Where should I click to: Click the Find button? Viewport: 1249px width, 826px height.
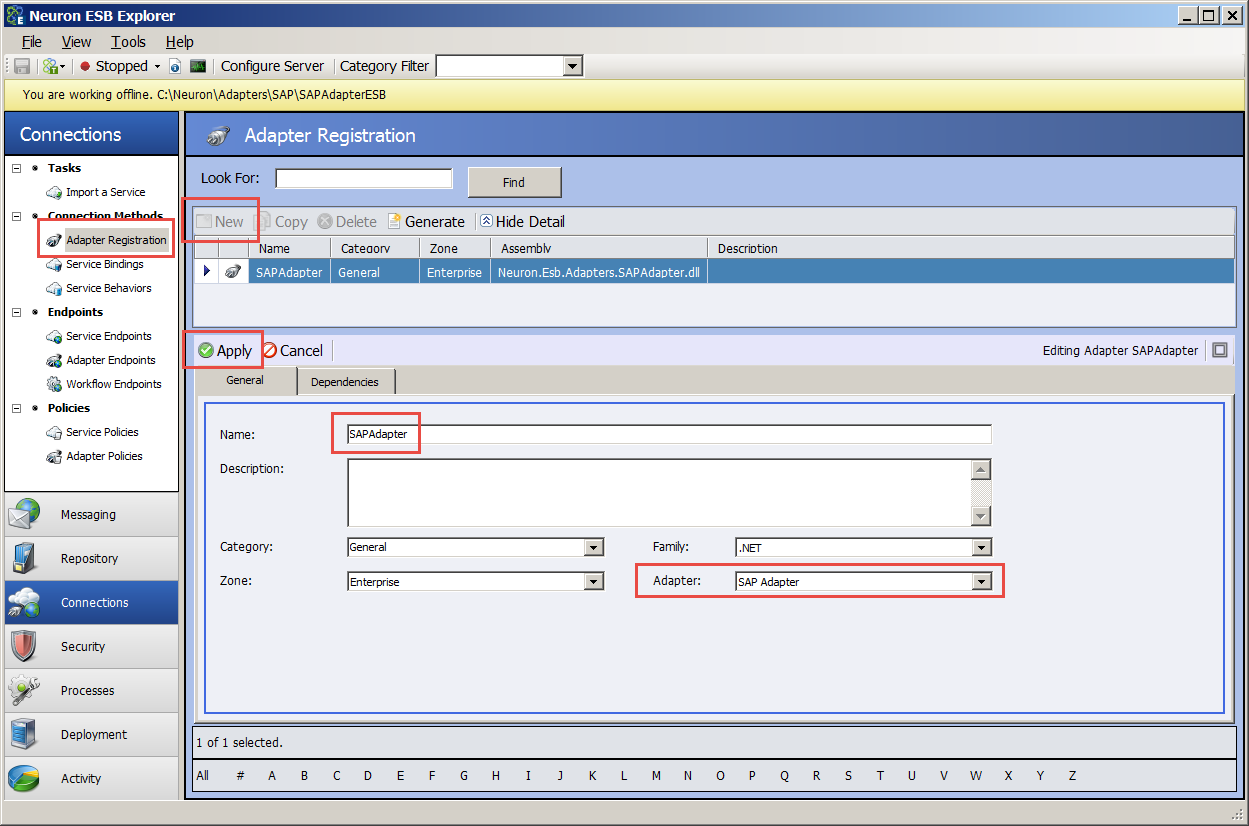514,182
